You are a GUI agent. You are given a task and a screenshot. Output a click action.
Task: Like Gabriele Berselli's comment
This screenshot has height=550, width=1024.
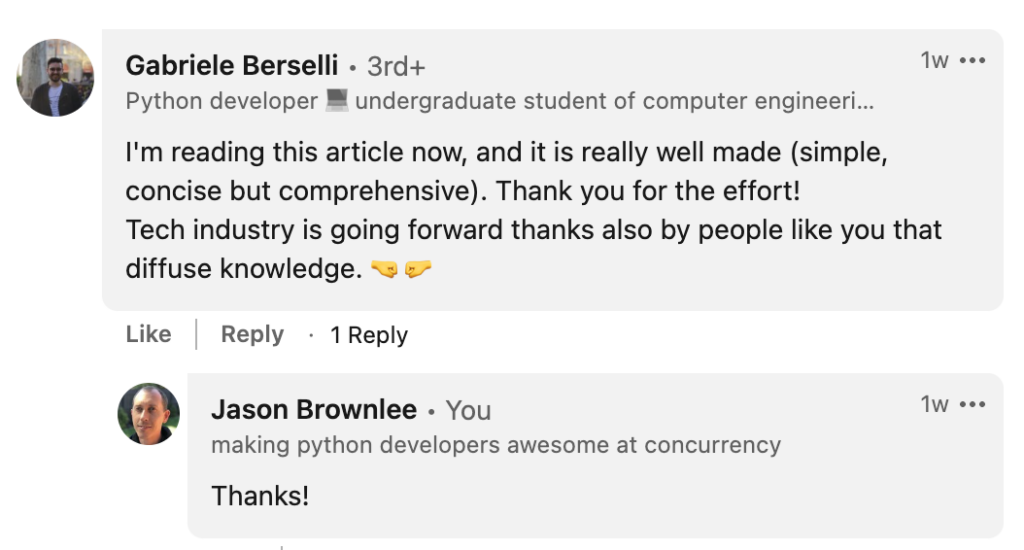click(148, 335)
